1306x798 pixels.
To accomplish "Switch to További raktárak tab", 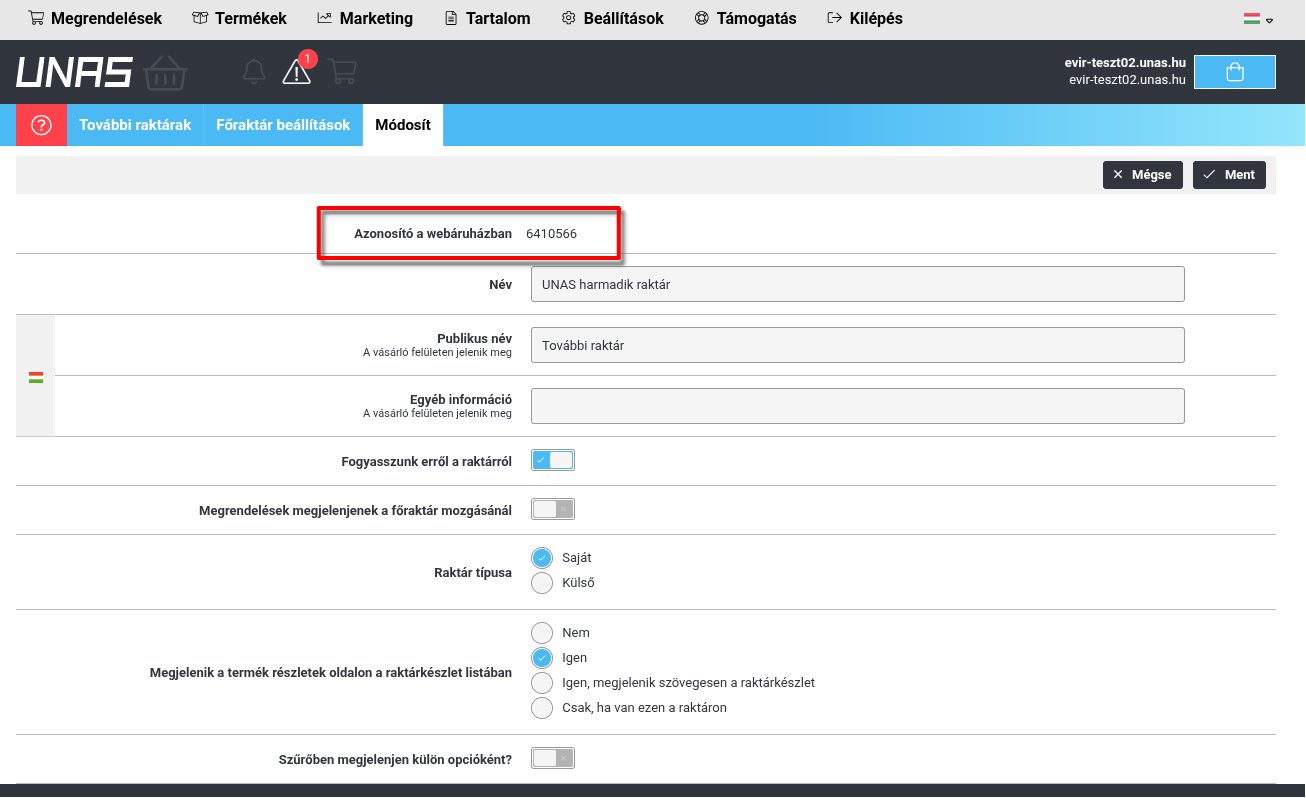I will coord(135,125).
